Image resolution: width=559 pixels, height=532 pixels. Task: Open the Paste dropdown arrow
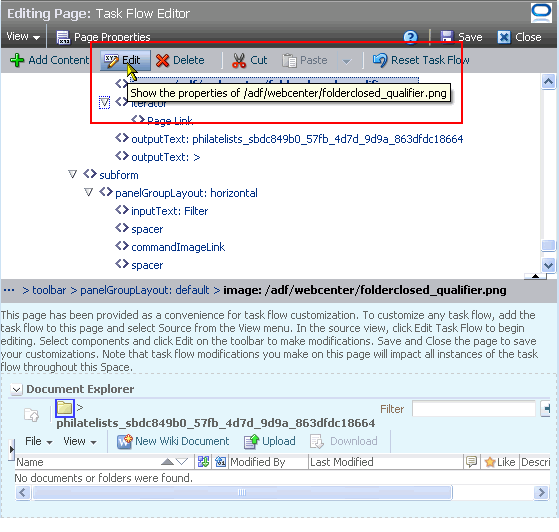tap(346, 61)
